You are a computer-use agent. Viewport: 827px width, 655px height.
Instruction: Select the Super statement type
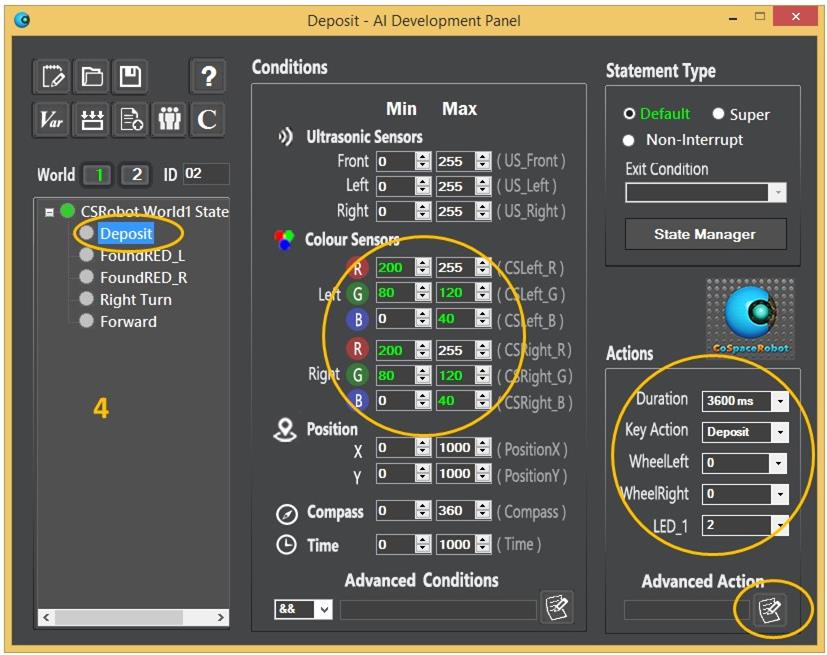718,114
